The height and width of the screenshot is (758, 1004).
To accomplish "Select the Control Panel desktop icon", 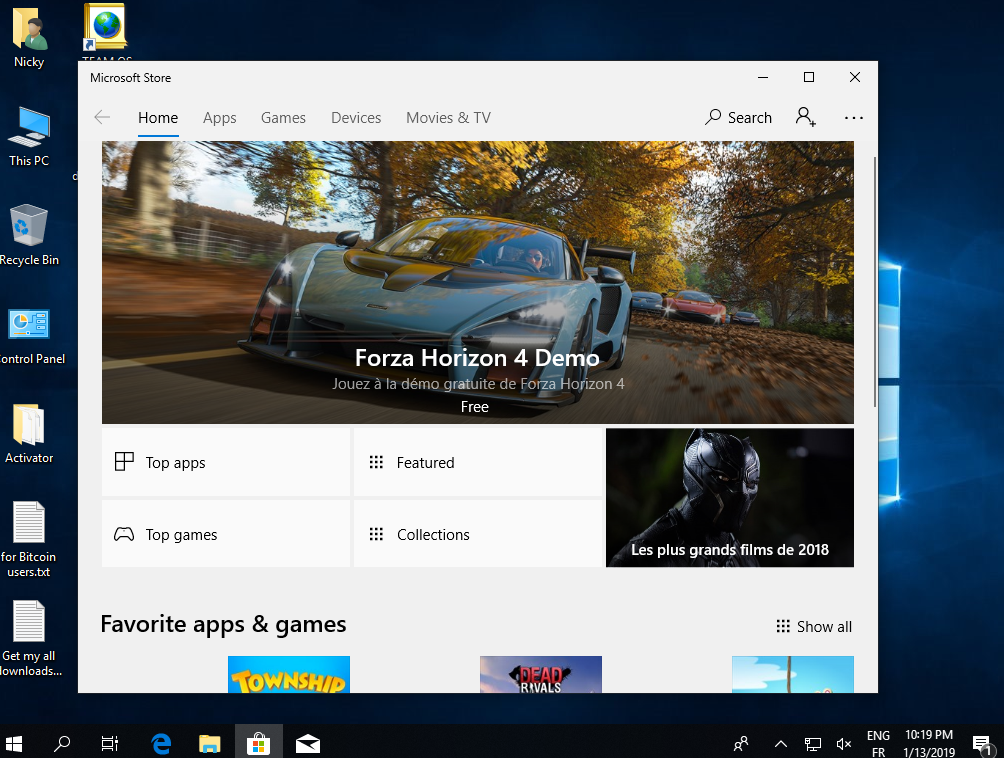I will coord(30,335).
